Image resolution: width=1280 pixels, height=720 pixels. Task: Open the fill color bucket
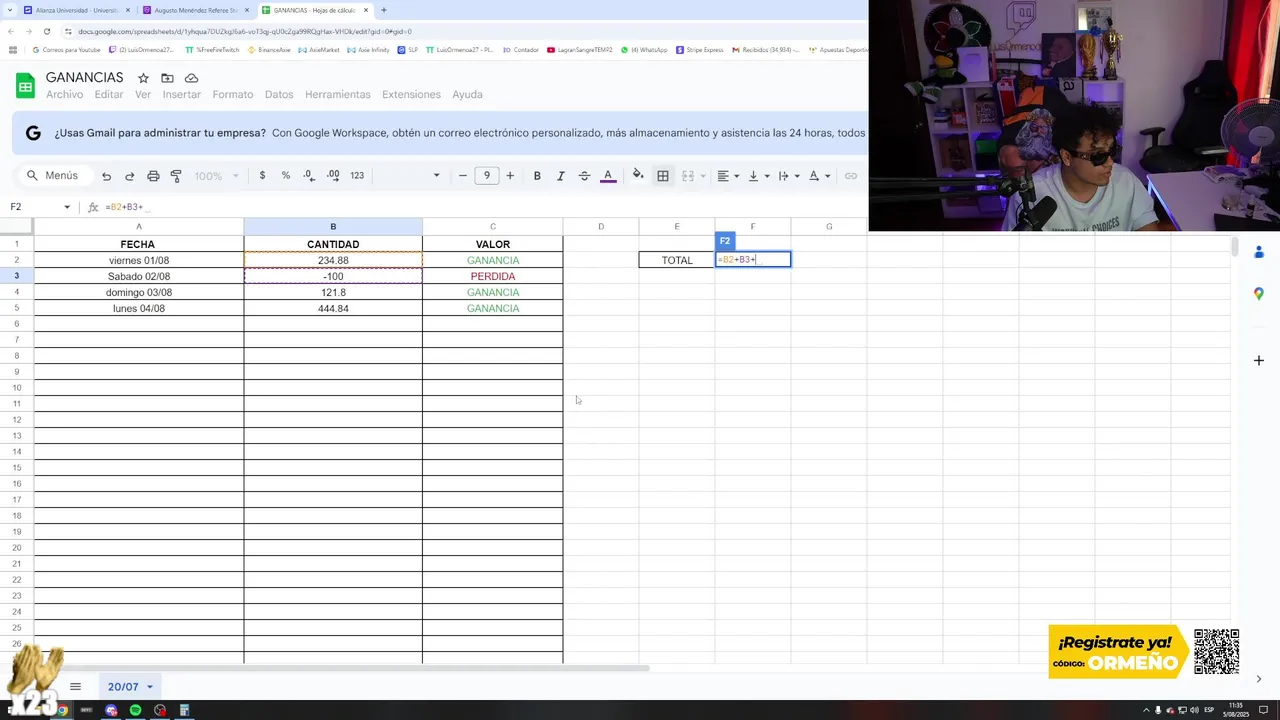pos(638,175)
